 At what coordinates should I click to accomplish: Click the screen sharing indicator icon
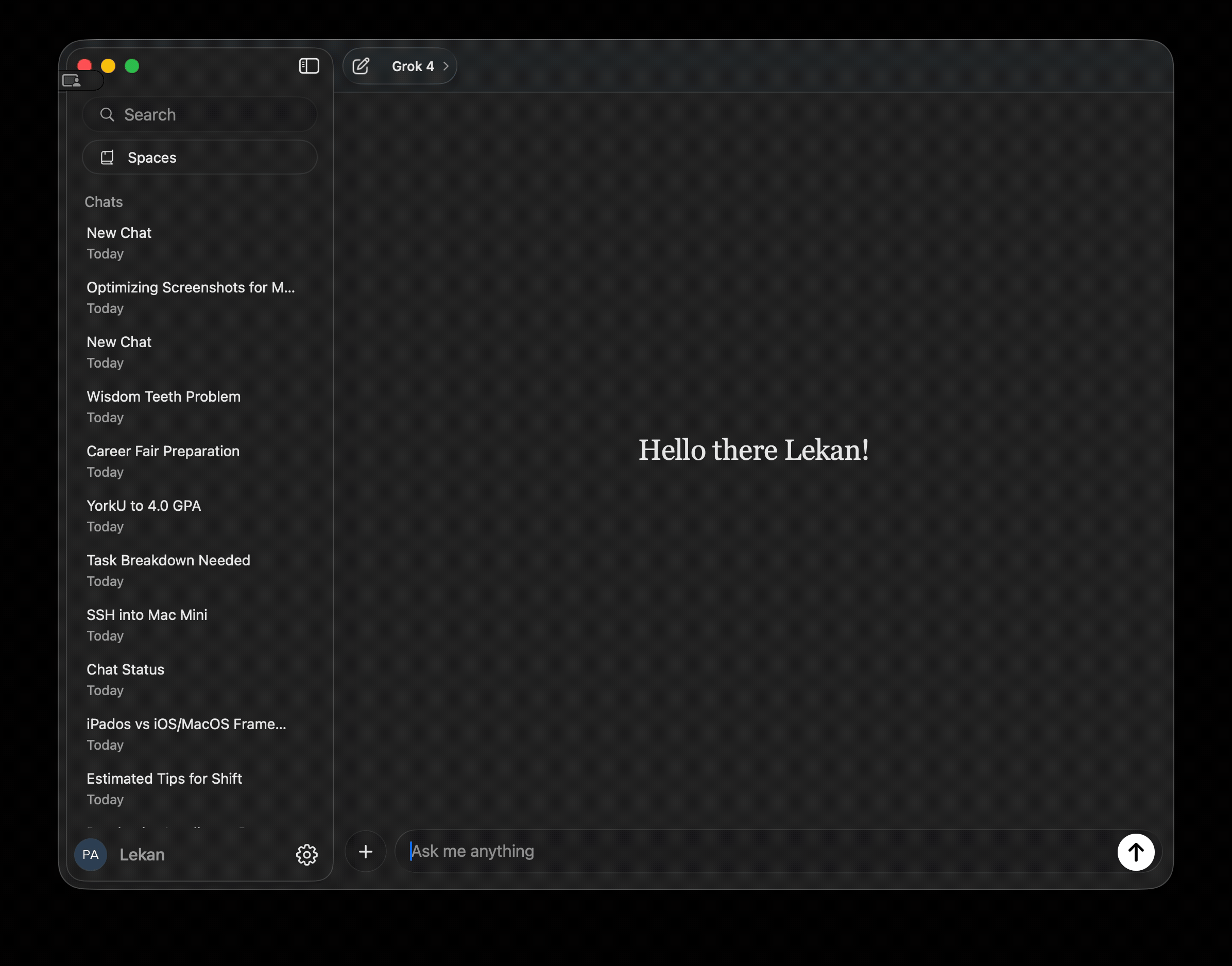point(72,81)
